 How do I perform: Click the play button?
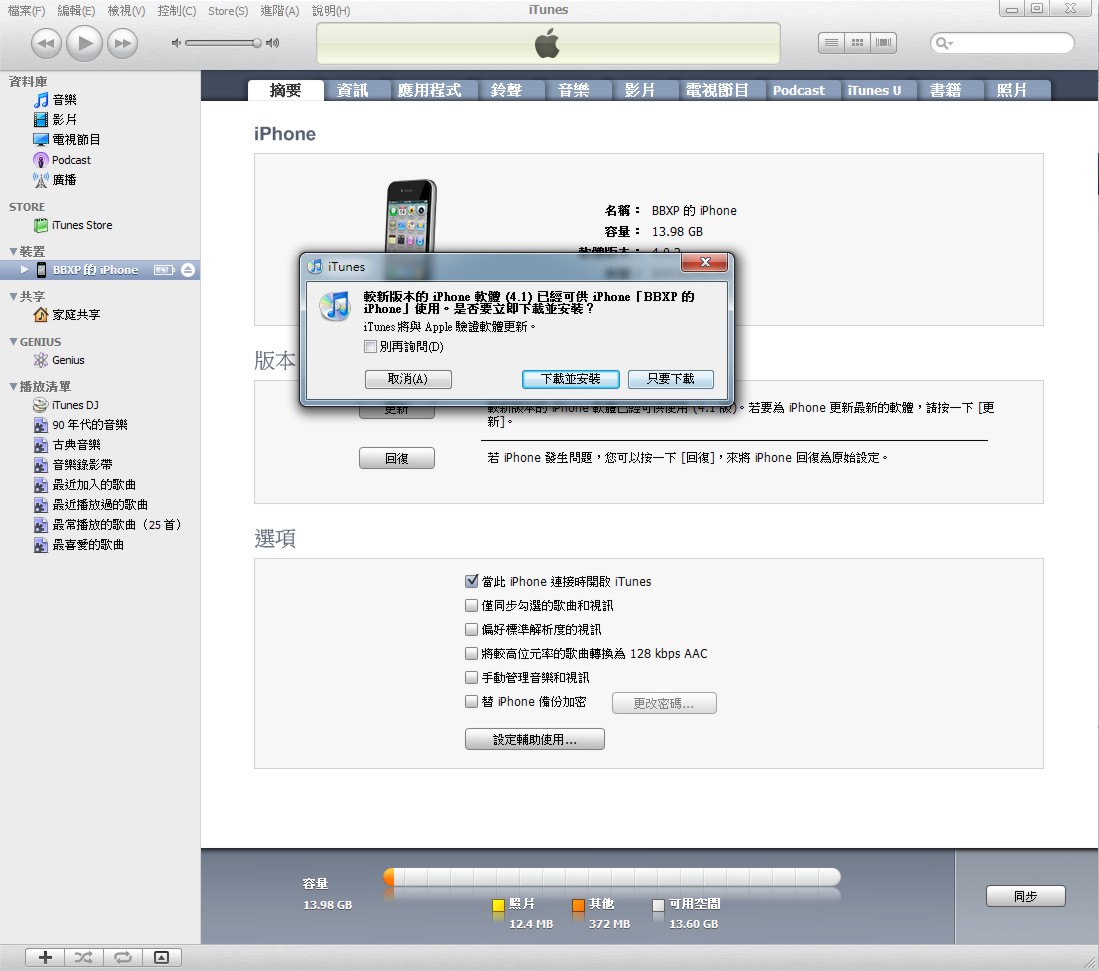pos(85,43)
